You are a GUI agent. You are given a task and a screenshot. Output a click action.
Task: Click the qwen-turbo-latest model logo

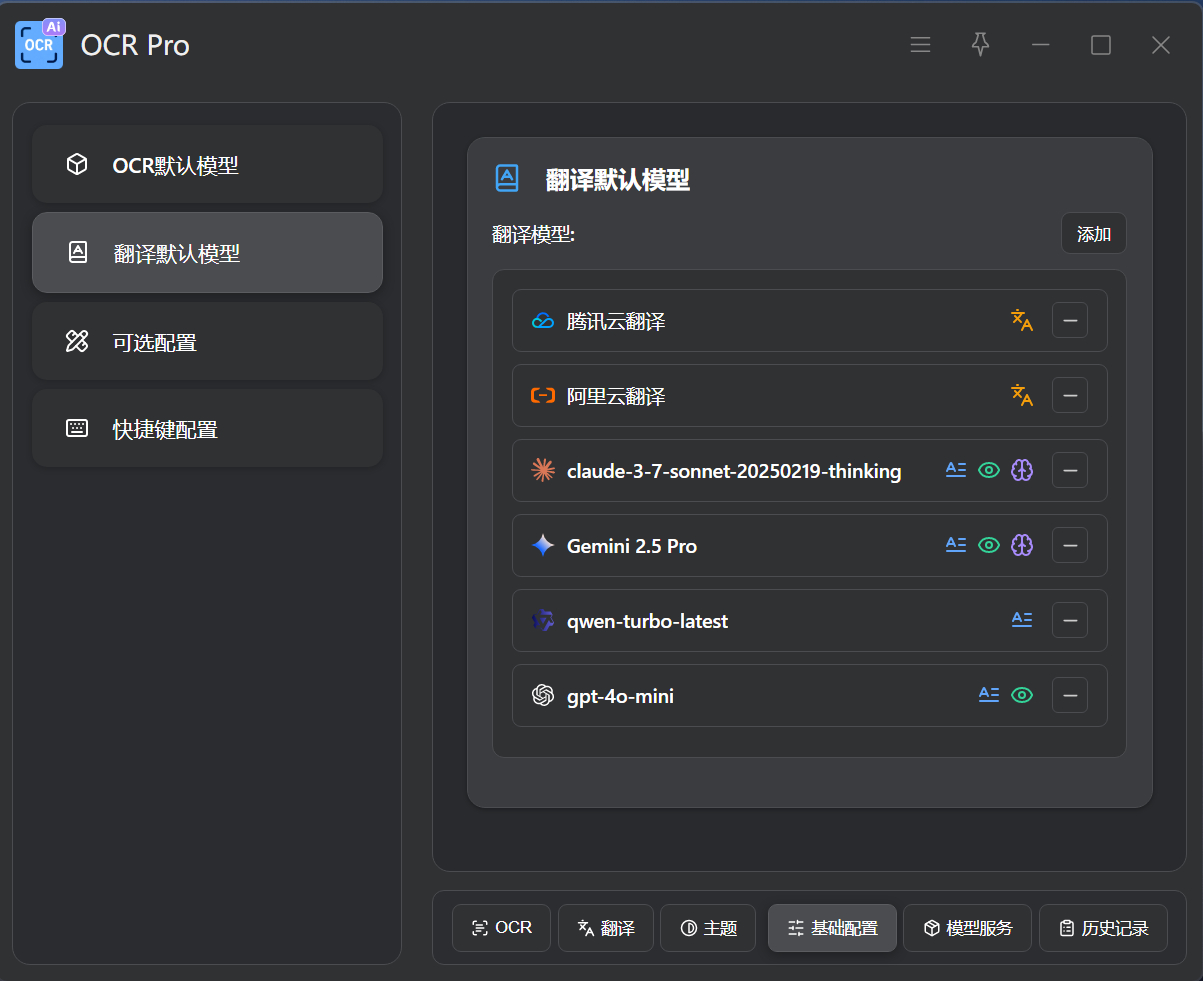click(x=543, y=621)
